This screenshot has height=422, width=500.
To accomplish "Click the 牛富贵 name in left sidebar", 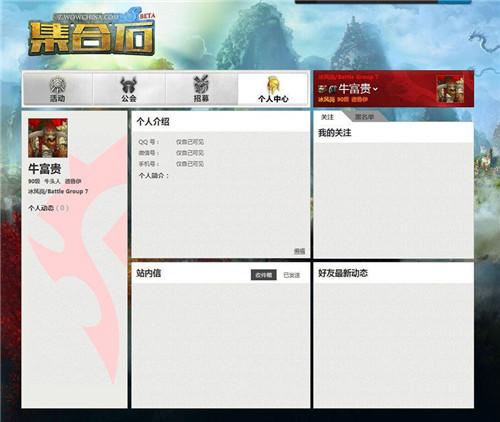I will [x=45, y=169].
